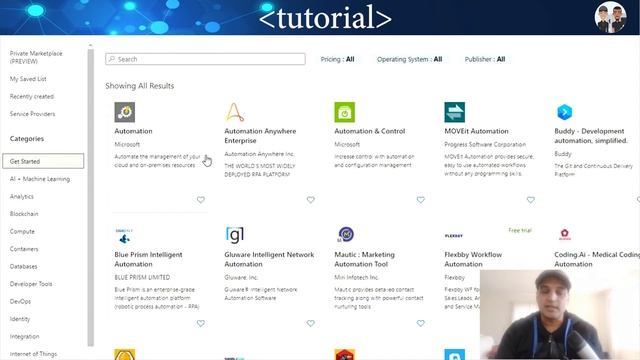Click 'BLUE PRISM LIMITED' publisher text
640x360 pixels.
[x=142, y=278]
